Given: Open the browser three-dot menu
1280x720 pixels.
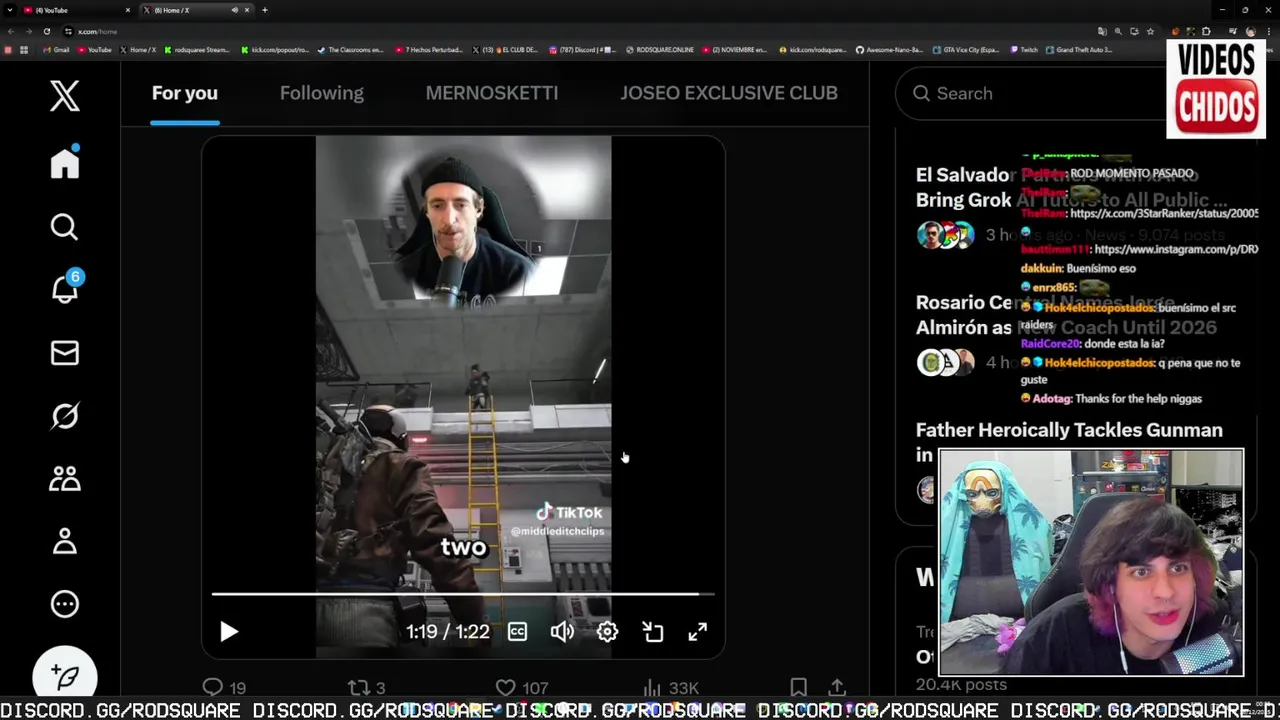Looking at the screenshot, I should (x=1268, y=32).
